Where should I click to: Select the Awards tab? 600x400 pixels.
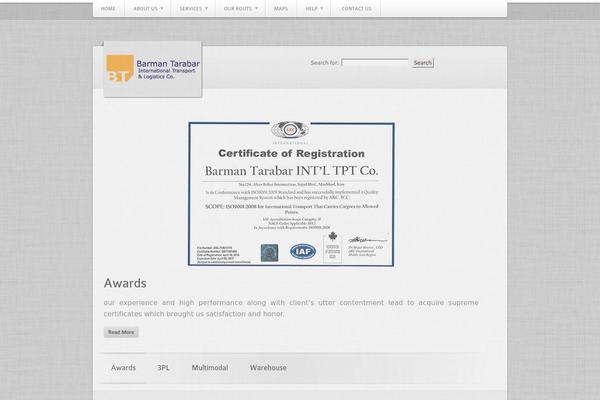pos(123,368)
